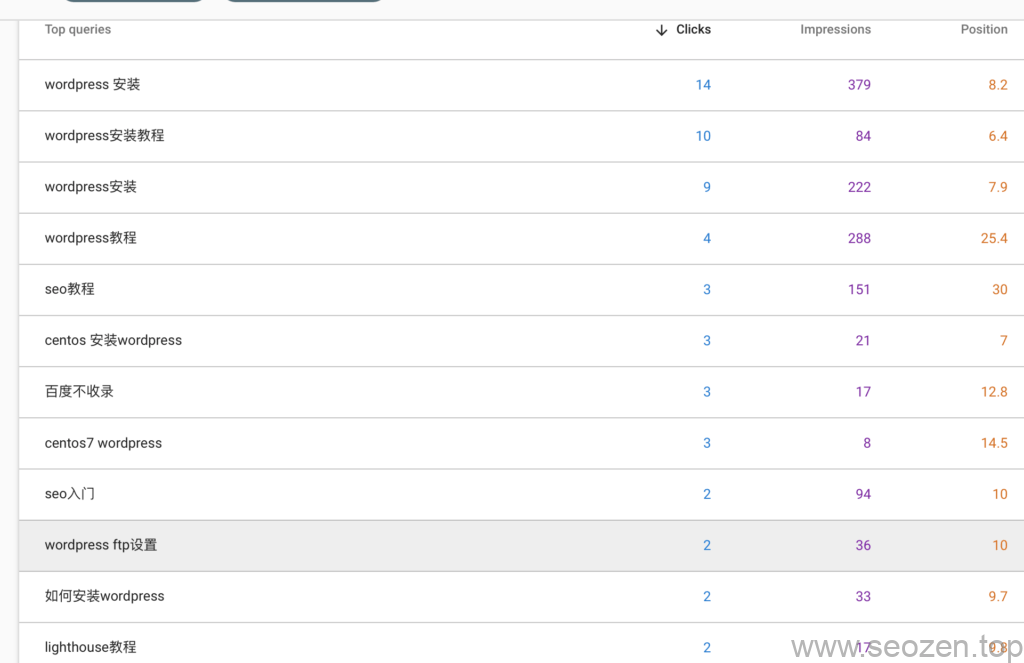
Task: Select the 'seo教程' query entry
Action: pyautogui.click(x=69, y=289)
